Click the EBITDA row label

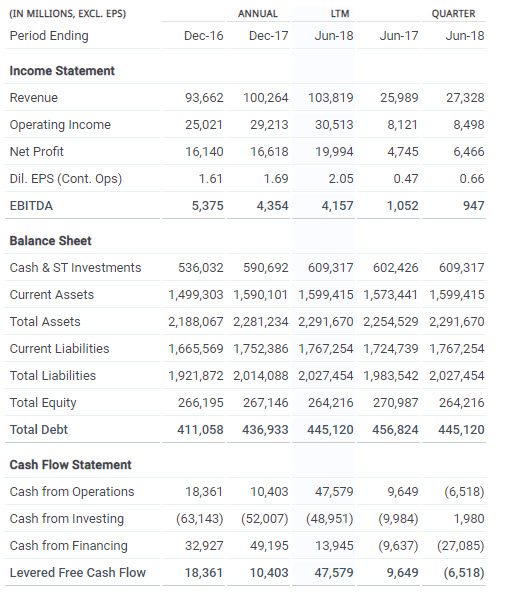coord(31,205)
